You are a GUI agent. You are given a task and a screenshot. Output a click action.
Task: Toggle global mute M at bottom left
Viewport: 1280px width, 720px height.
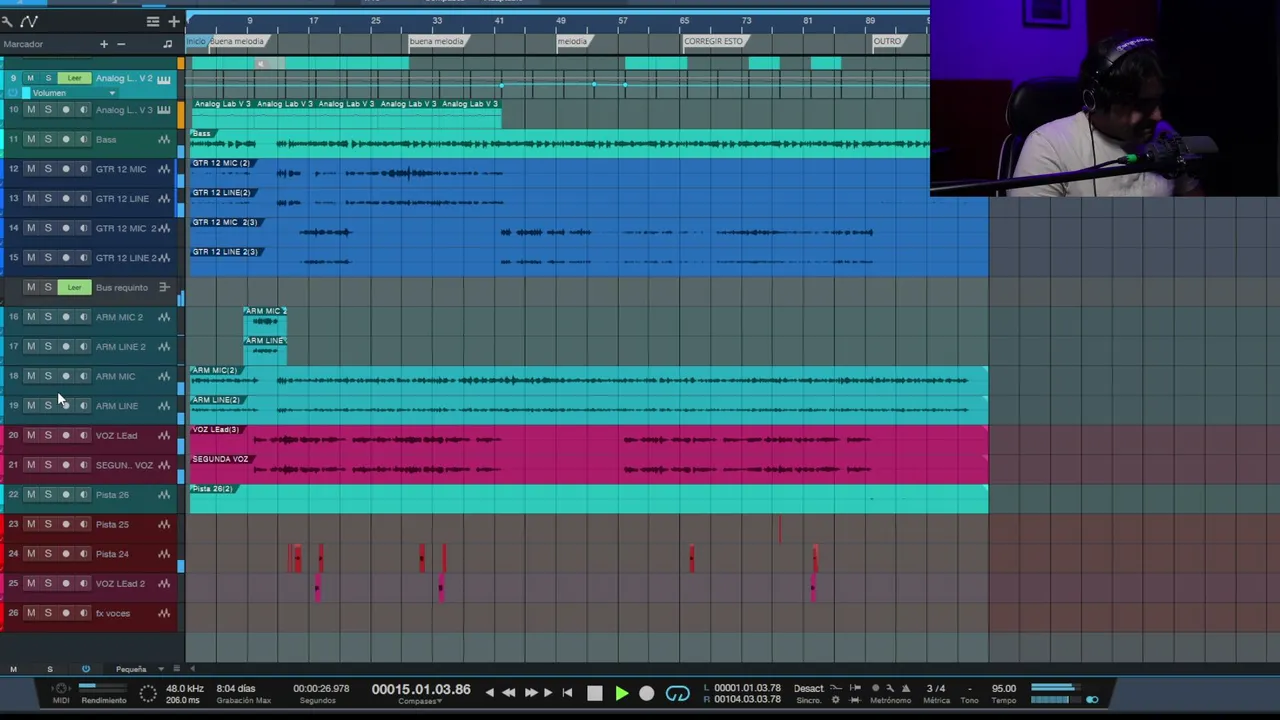click(13, 669)
